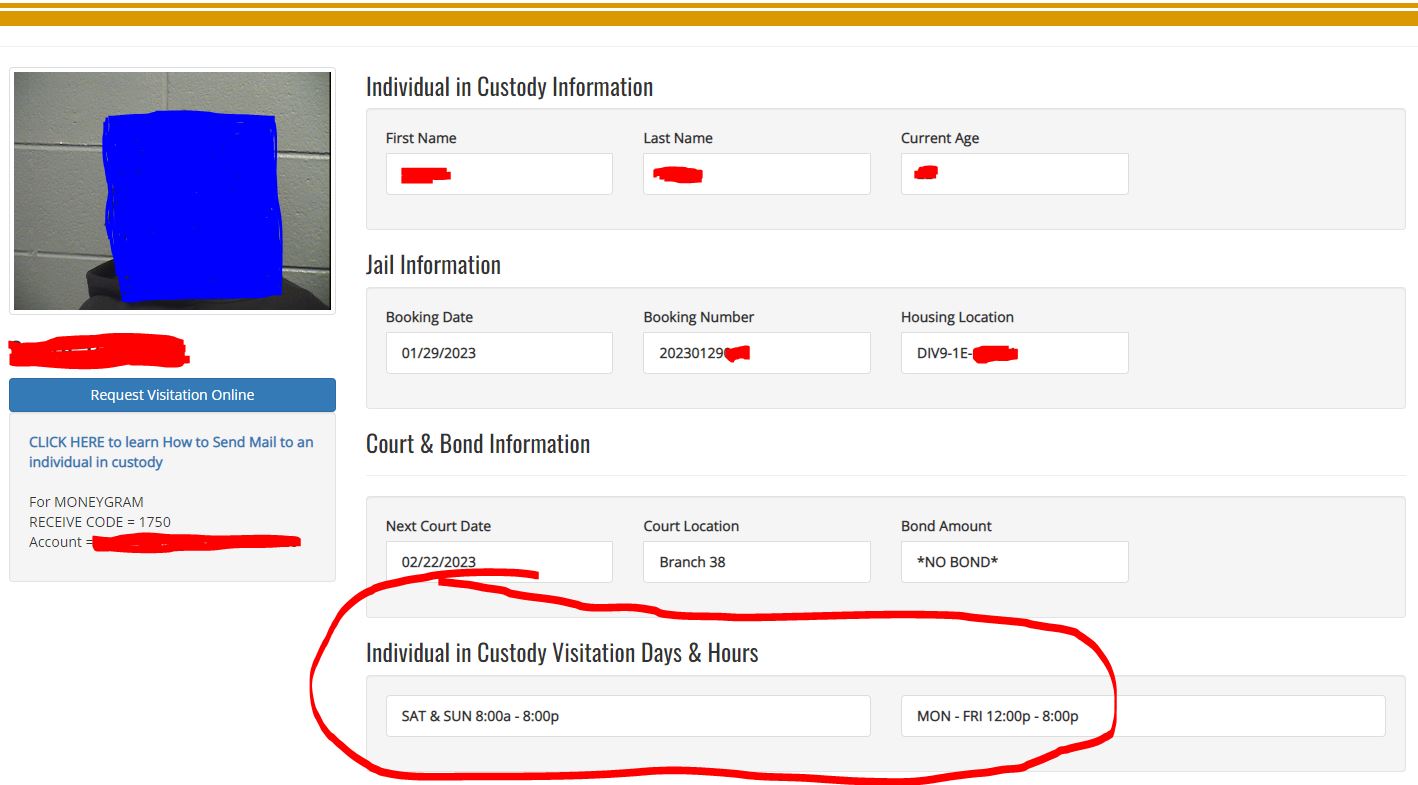Click the Bond Amount field showing NO BOND
This screenshot has height=785, width=1418.
(1013, 561)
